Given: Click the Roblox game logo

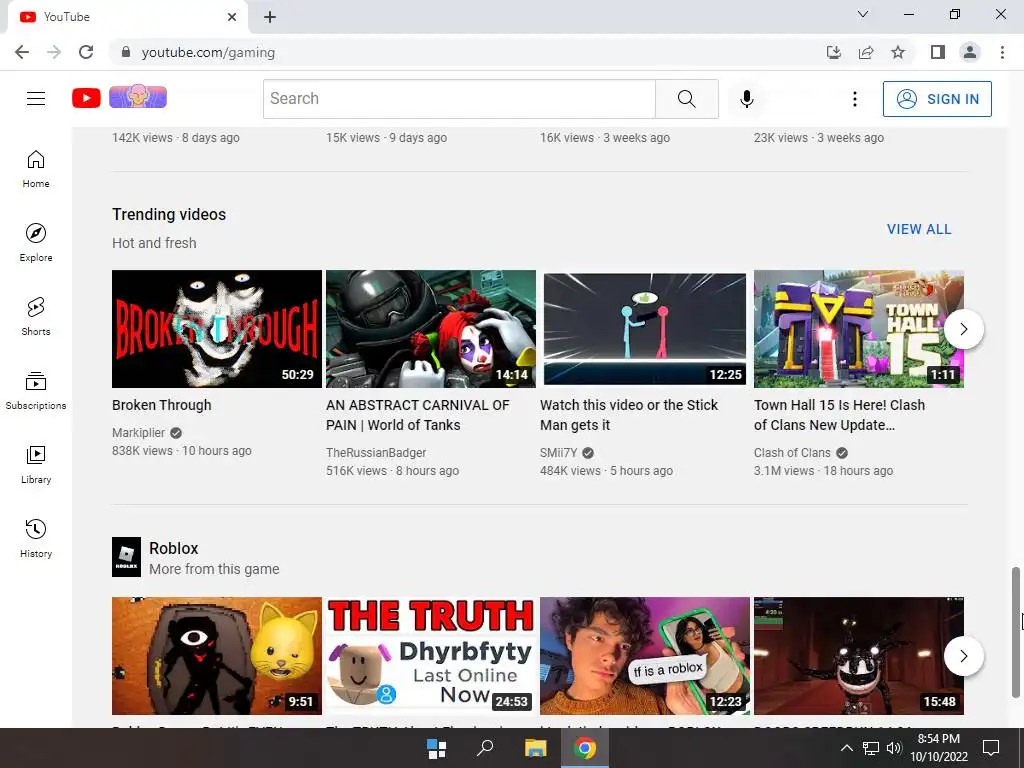Looking at the screenshot, I should pos(126,557).
